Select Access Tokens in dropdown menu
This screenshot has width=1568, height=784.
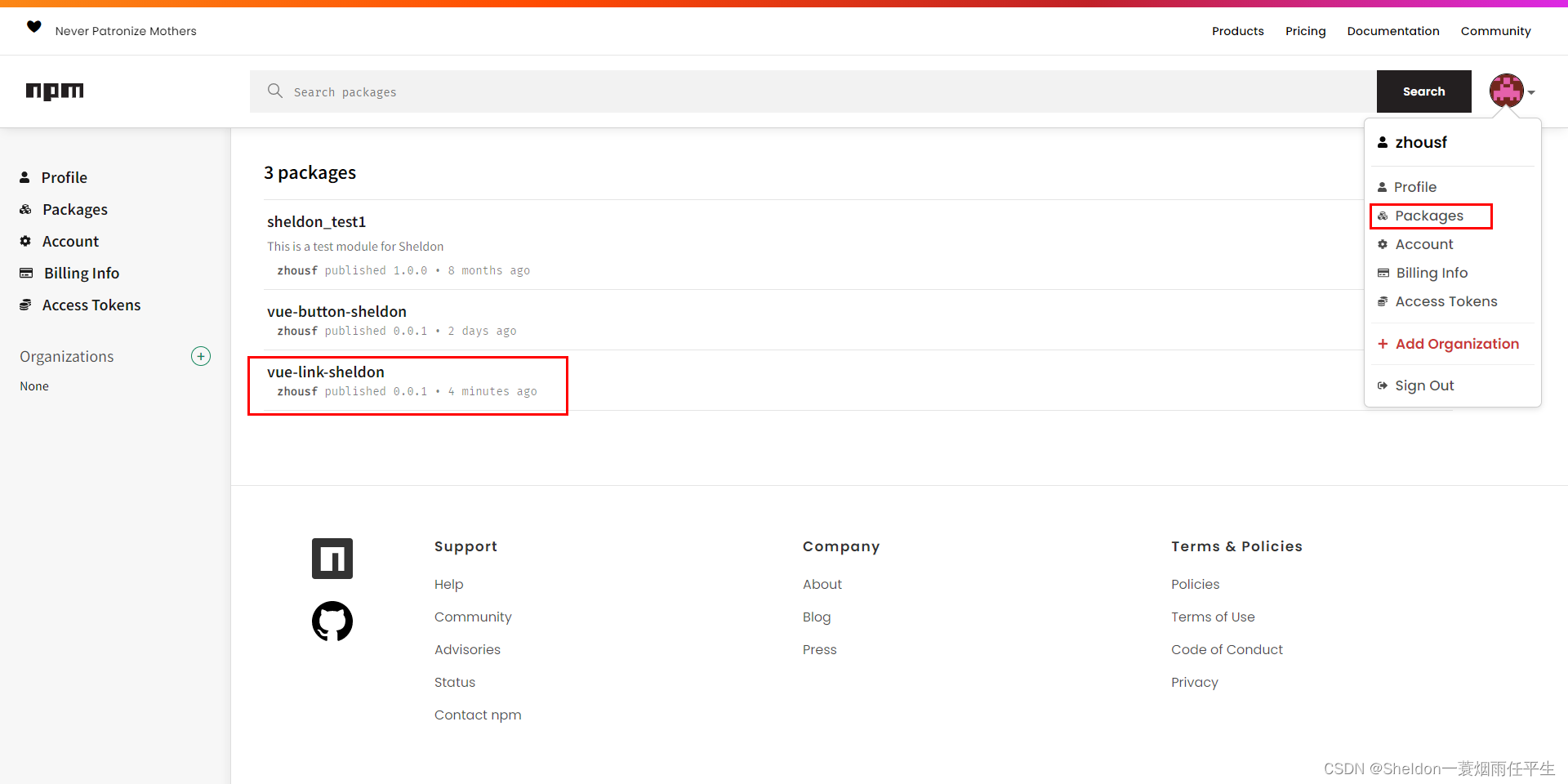tap(1446, 301)
